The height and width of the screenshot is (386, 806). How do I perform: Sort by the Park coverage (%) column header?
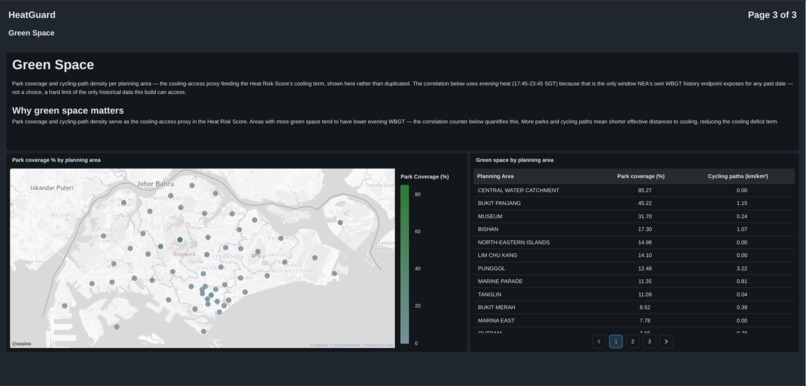coord(640,176)
